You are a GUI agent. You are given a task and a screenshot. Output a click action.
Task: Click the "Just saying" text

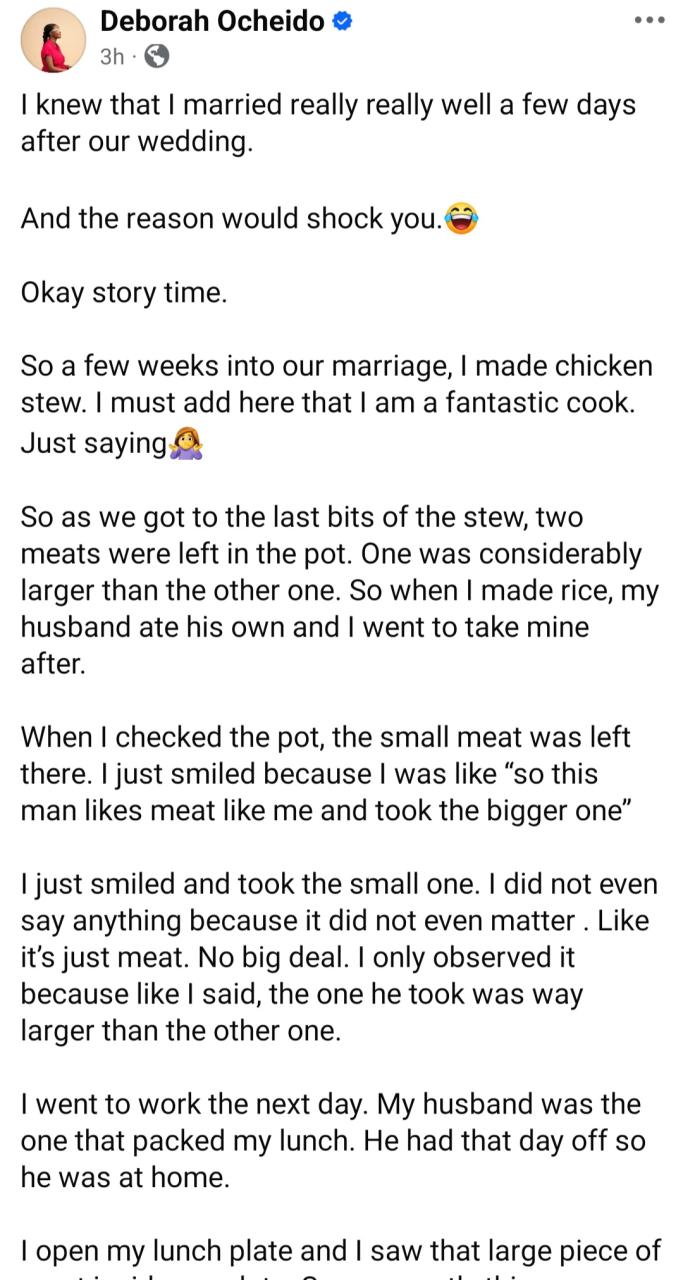coord(93,444)
